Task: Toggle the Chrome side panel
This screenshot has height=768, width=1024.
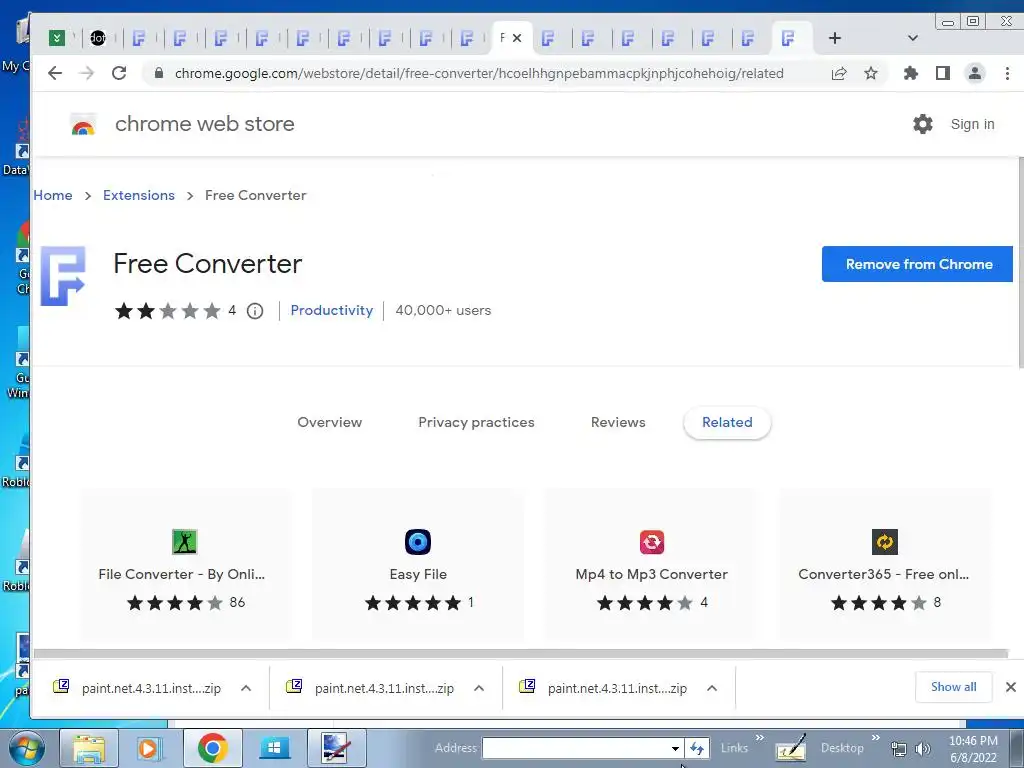Action: click(x=942, y=73)
